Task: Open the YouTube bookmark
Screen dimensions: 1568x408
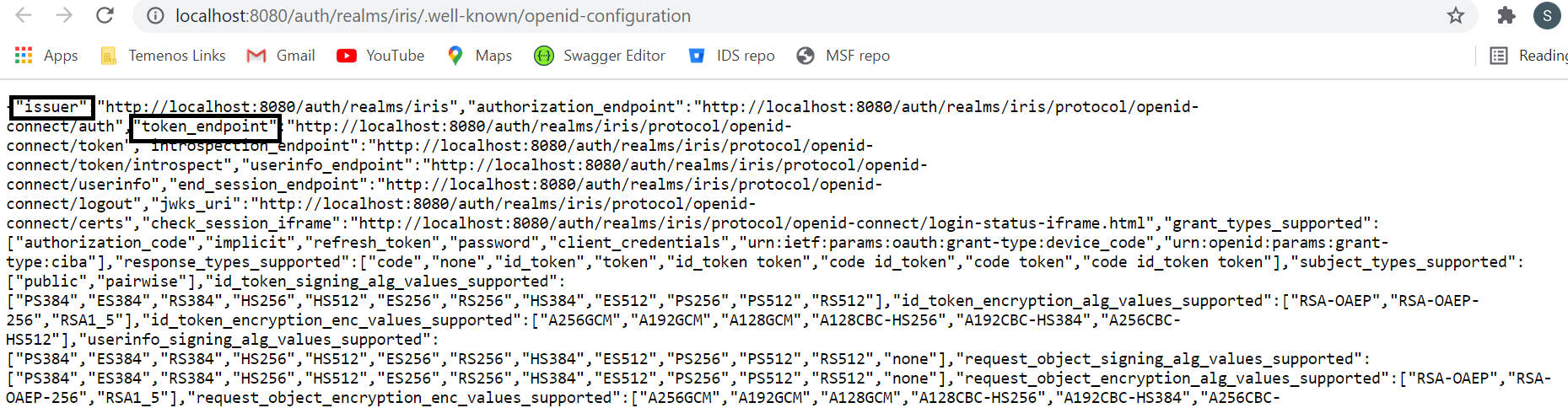Action: click(380, 56)
